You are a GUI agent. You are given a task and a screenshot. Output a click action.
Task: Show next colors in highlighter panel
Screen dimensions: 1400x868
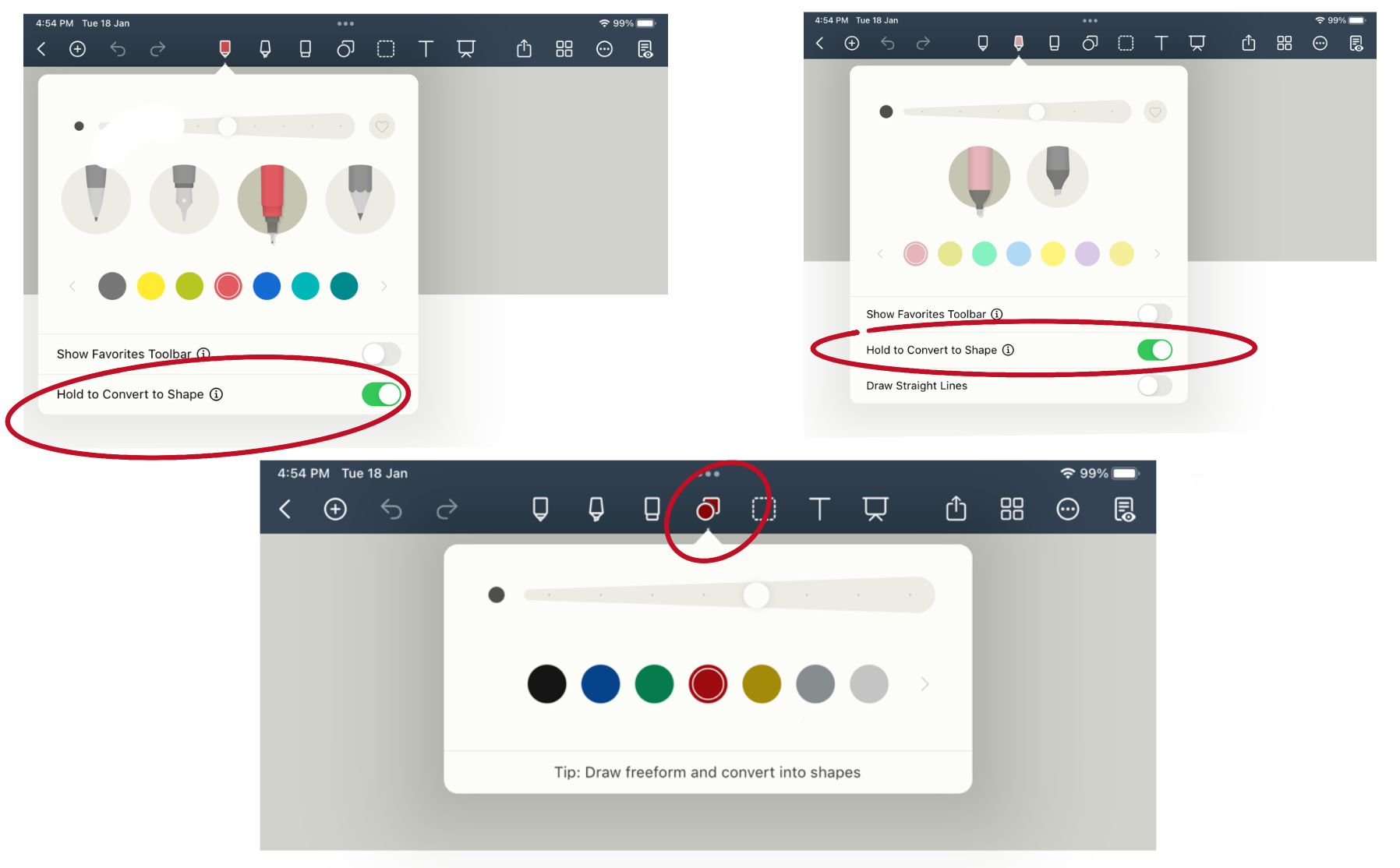click(x=1157, y=254)
